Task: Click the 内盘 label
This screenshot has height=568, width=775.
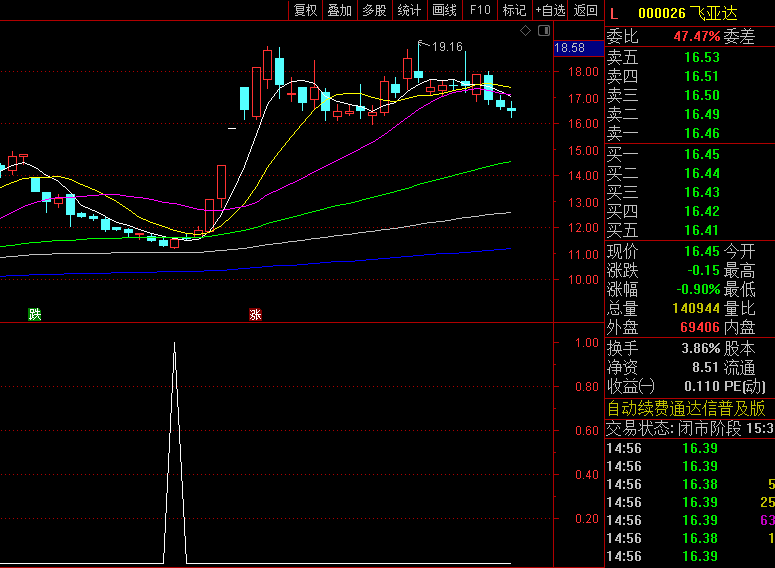Action: pos(739,327)
